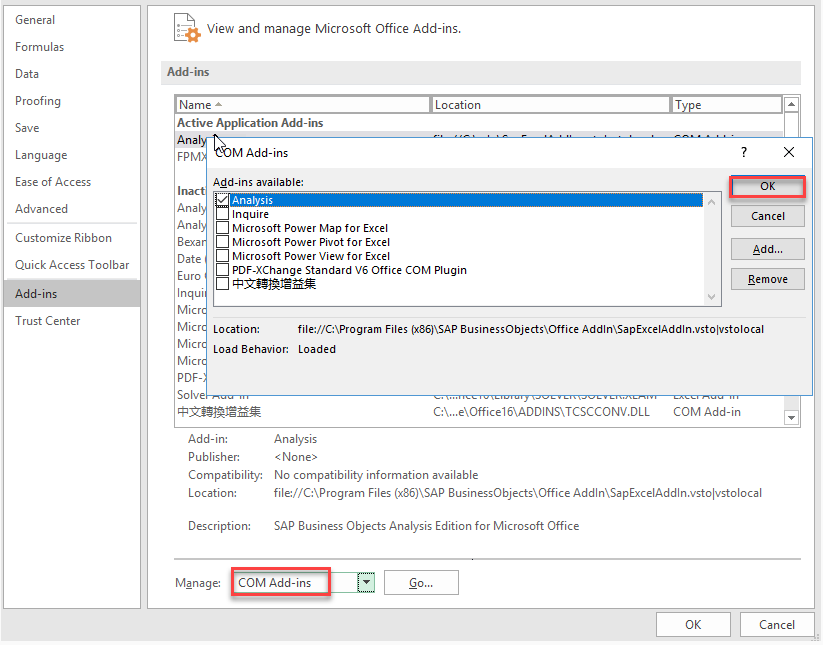Sort add-ins by the Name column
This screenshot has height=645, width=823.
[x=195, y=104]
